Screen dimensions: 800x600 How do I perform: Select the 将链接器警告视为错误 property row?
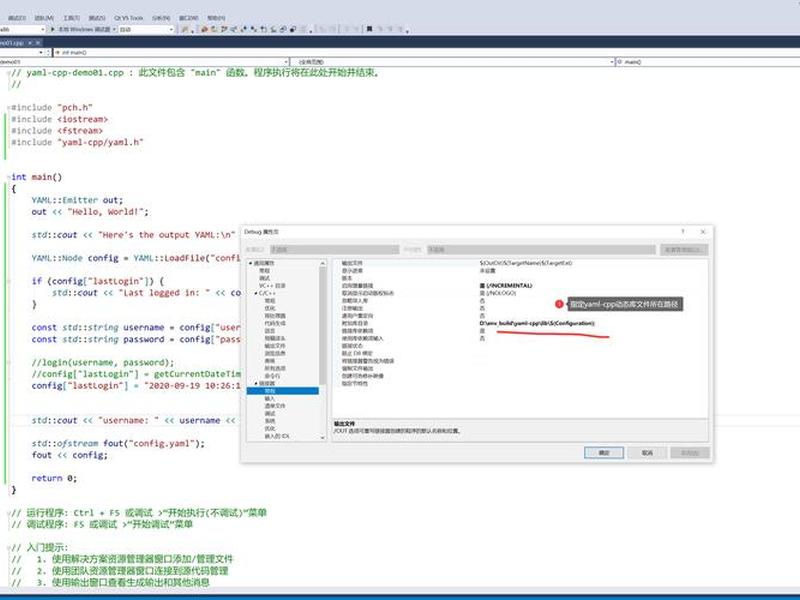tap(520, 361)
